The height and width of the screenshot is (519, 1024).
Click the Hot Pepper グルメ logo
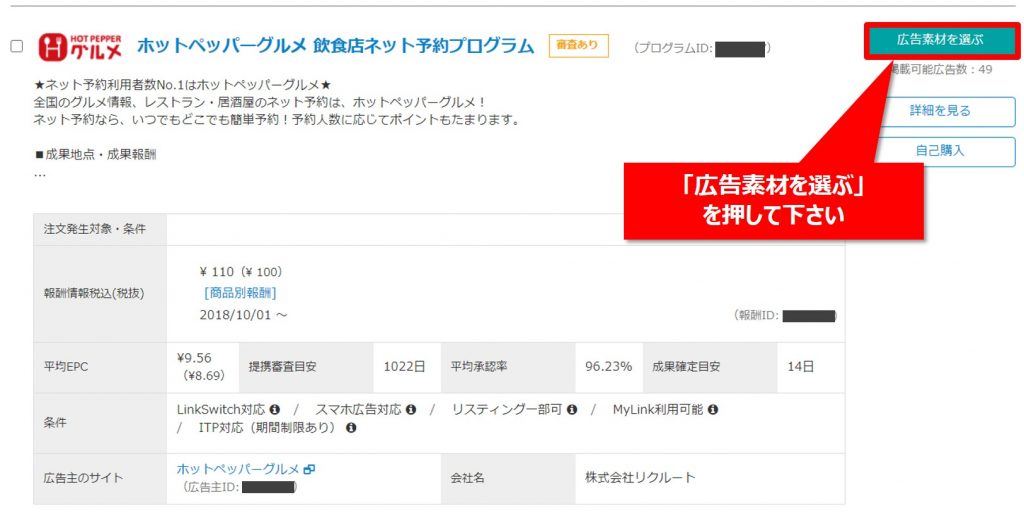(x=78, y=46)
